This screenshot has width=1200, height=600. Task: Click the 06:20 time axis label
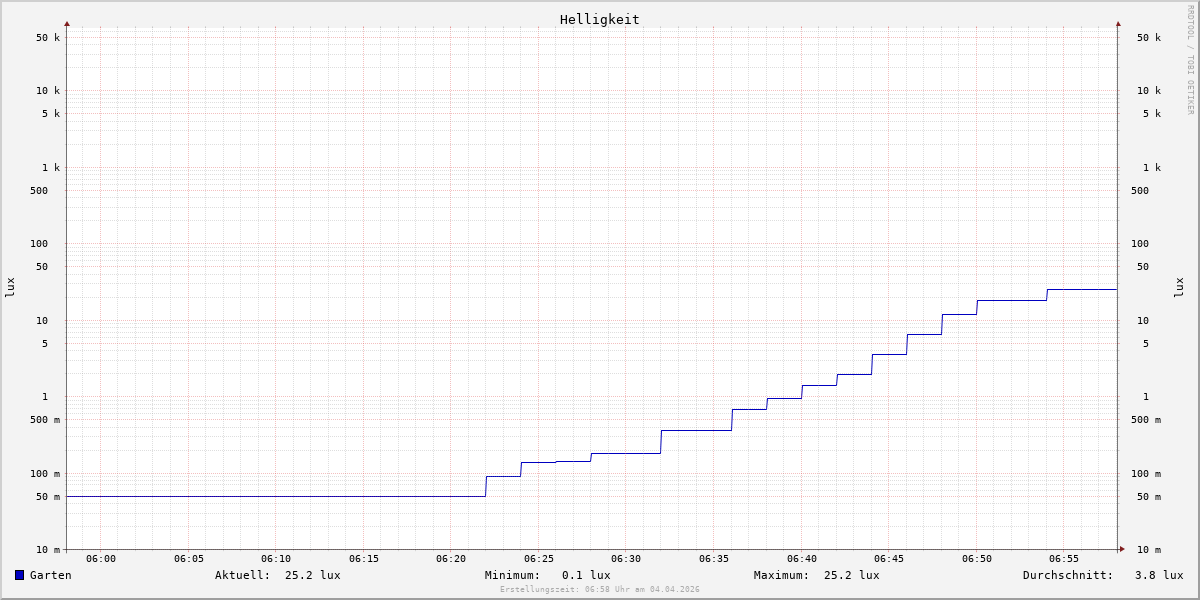click(451, 559)
